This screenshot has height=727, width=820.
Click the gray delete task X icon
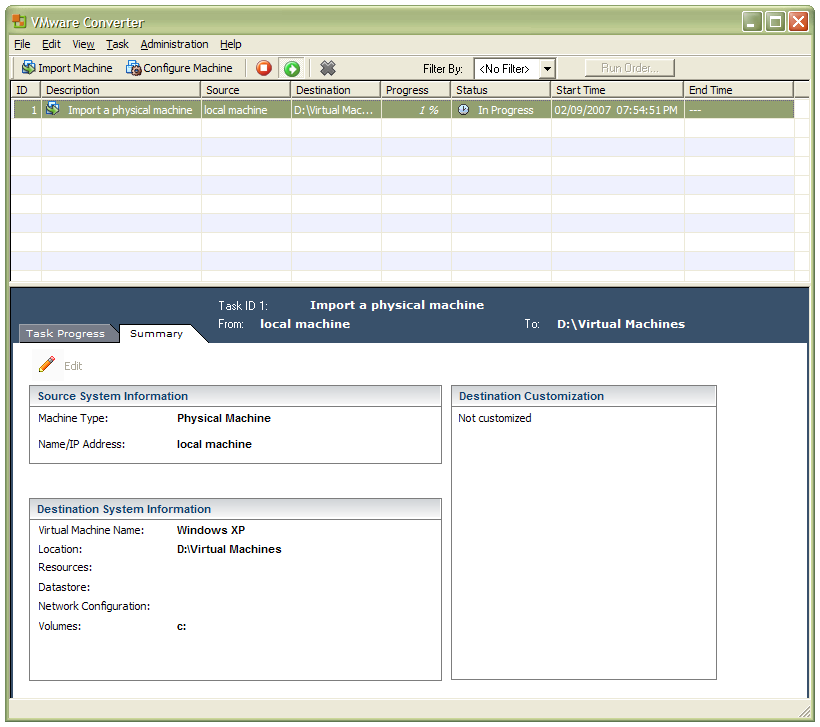point(328,68)
